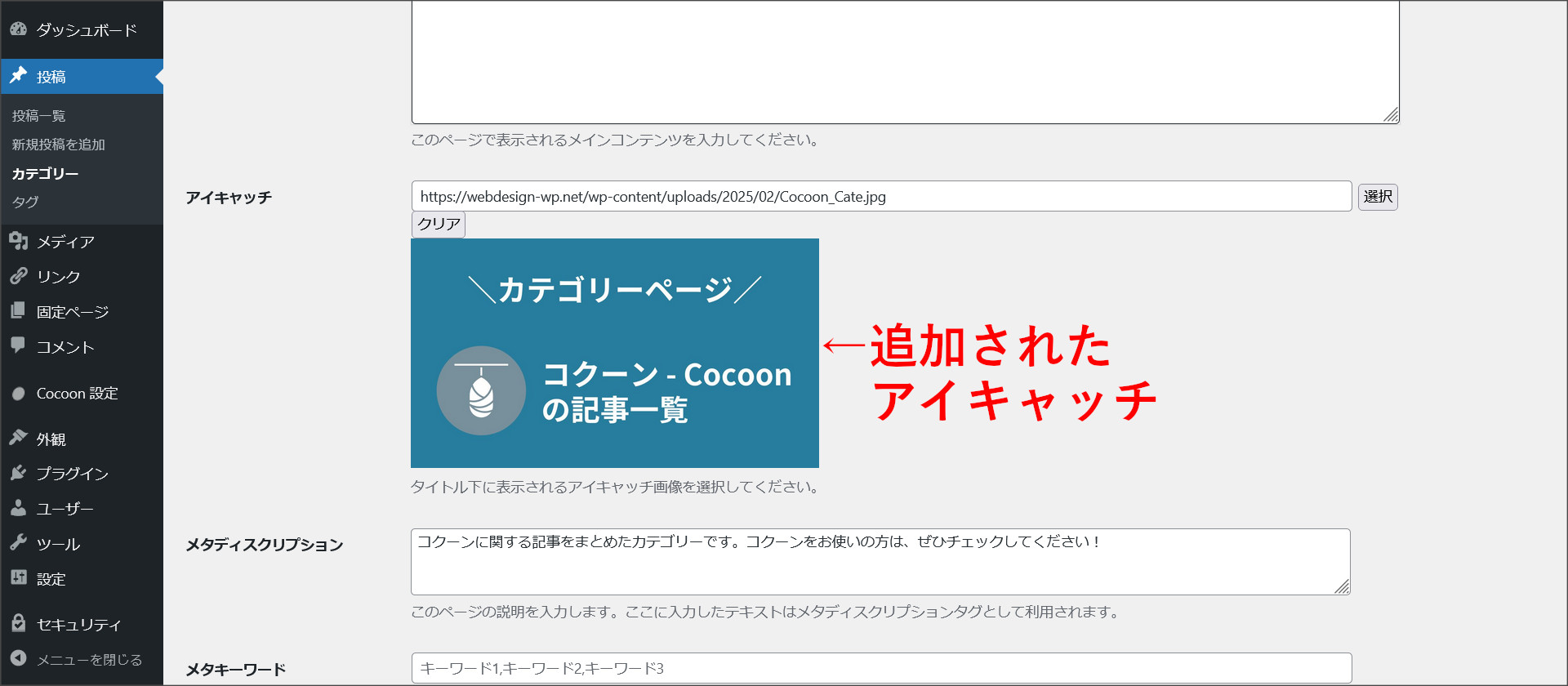Click the hint text タイトル下に表示されるアイキャッチ画像を選択してください
The width and height of the screenshot is (1568, 686).
(615, 487)
